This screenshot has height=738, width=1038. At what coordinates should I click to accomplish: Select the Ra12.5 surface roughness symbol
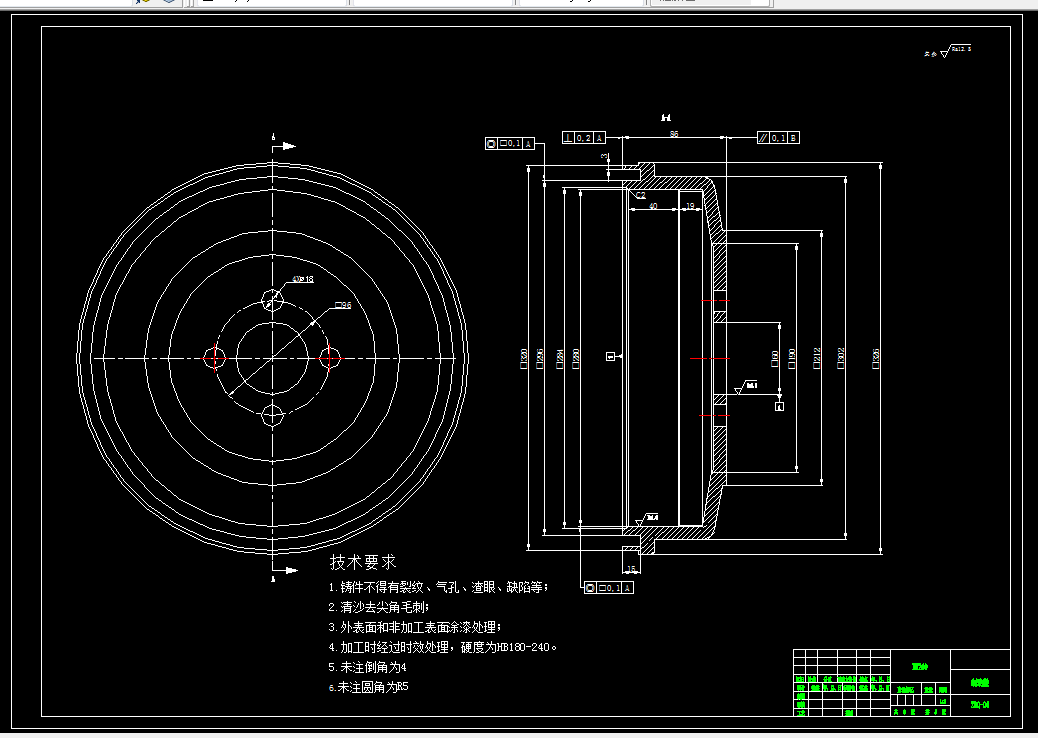coord(955,51)
